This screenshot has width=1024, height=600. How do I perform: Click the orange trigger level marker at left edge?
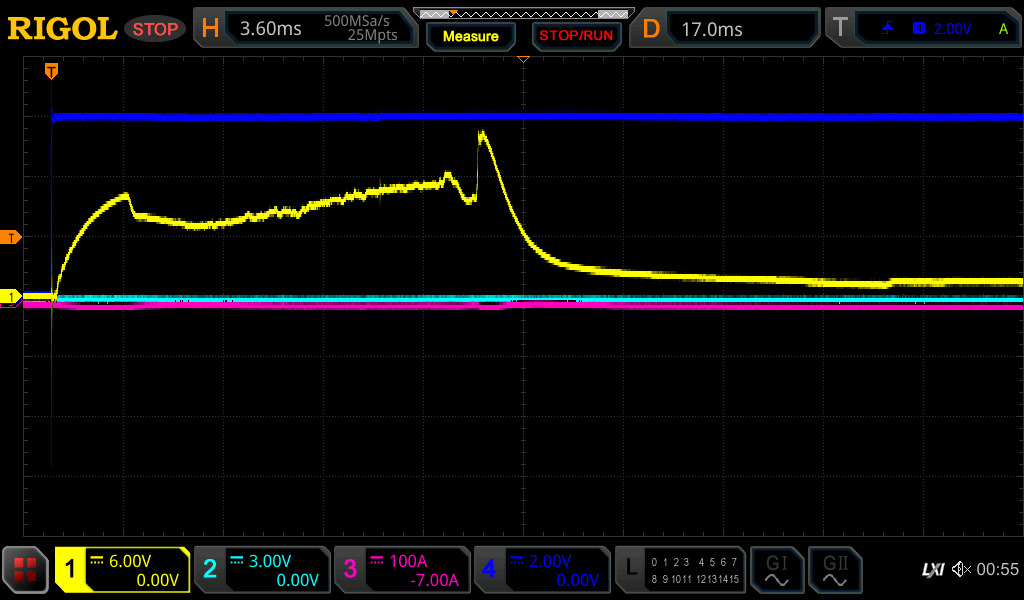point(11,237)
